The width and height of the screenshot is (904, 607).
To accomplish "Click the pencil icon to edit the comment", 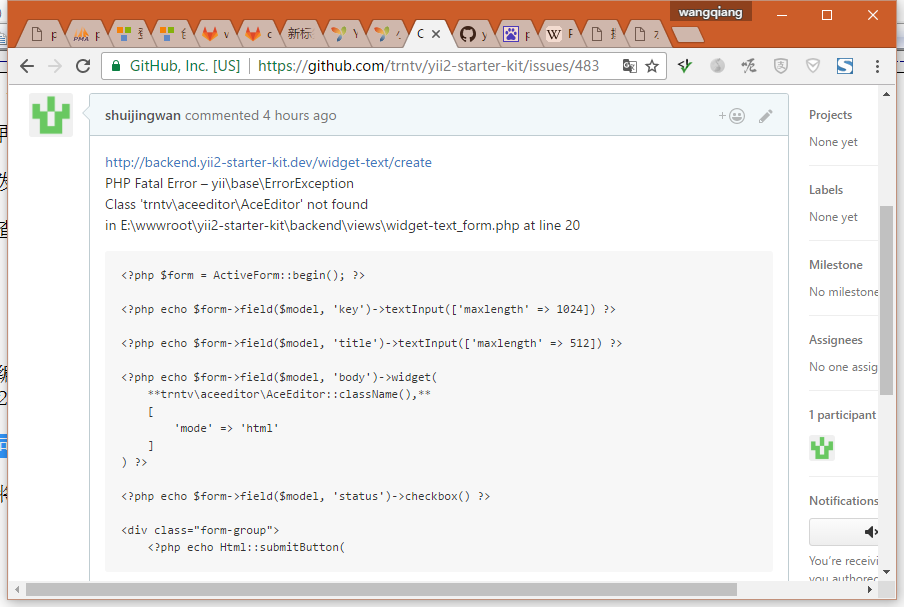I will pyautogui.click(x=766, y=116).
